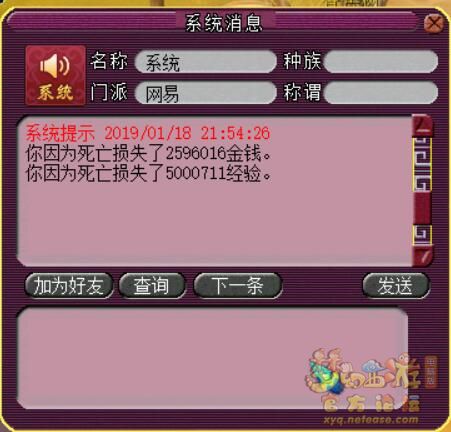451x432 pixels.
Task: Send the message with 发送 button
Action: pos(396,286)
